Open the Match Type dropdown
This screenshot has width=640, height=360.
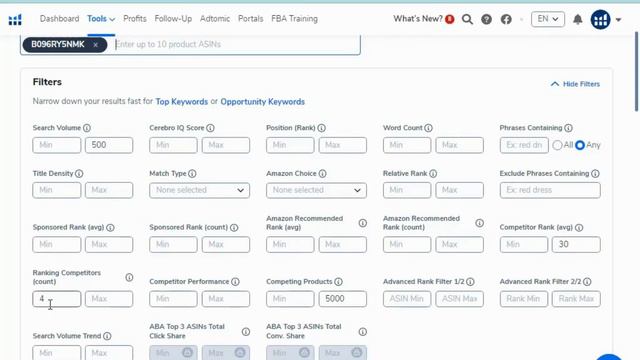(200, 190)
